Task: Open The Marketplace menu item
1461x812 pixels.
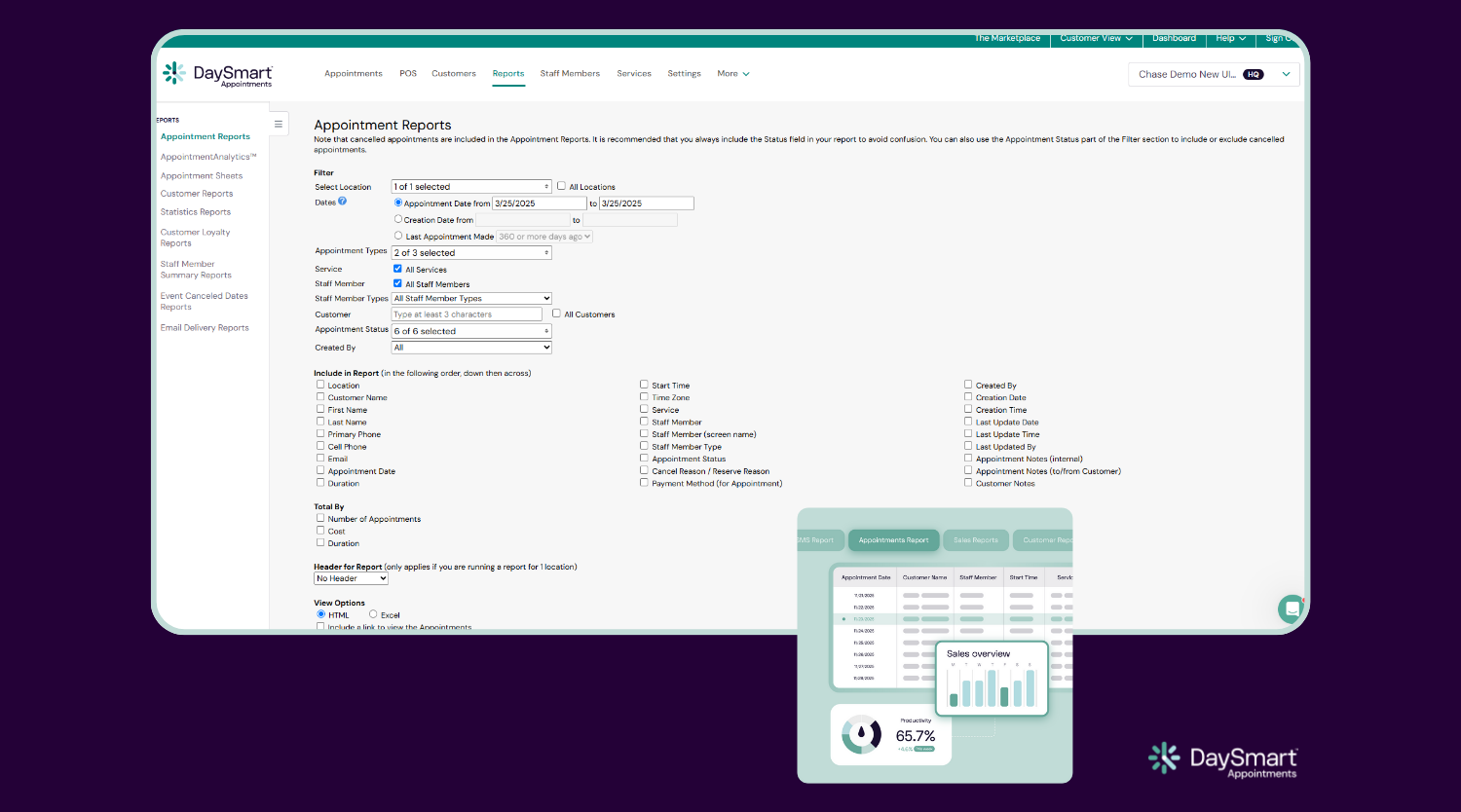Action: tap(1006, 39)
